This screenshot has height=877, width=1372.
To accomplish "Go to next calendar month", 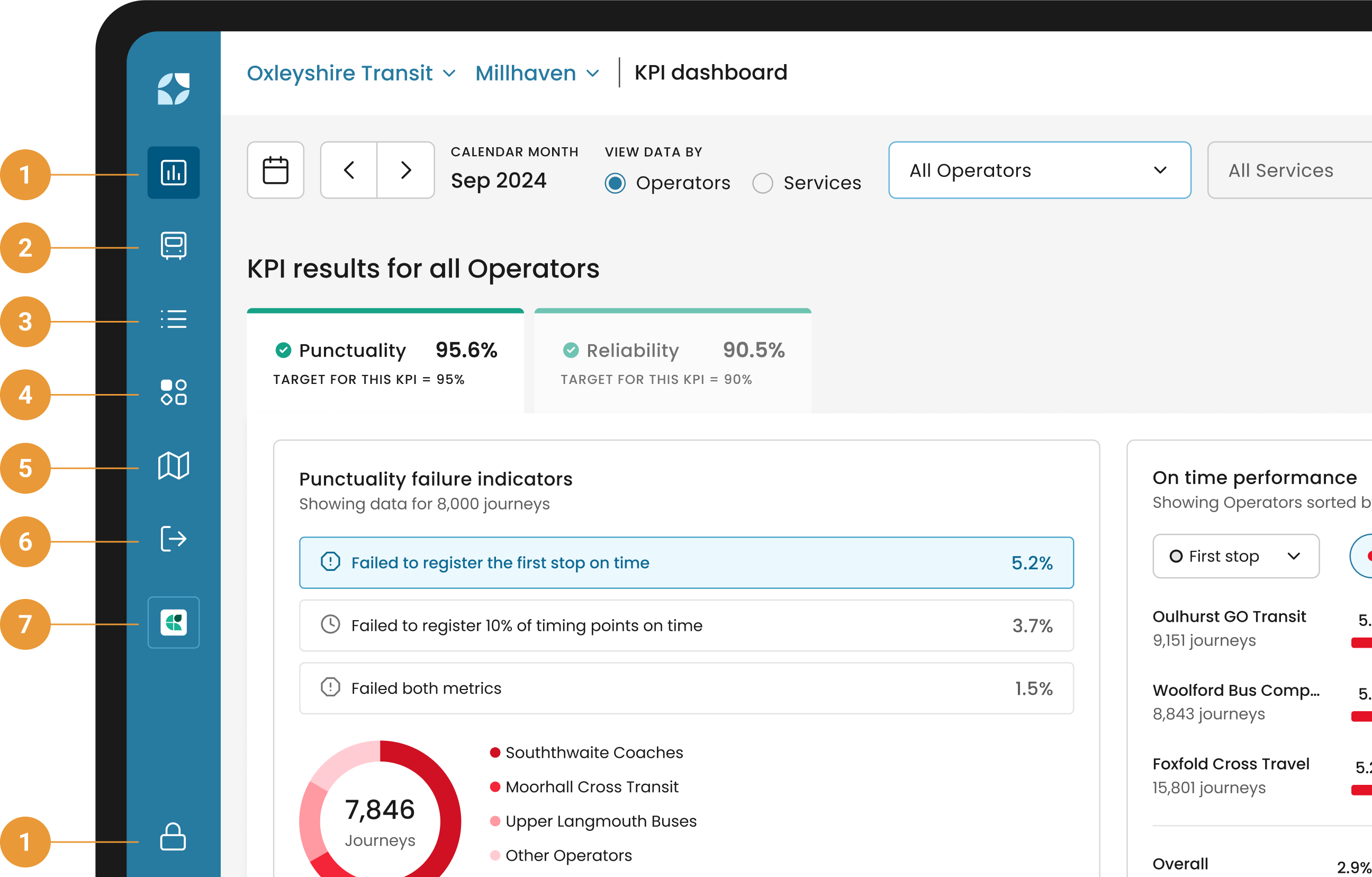I will pyautogui.click(x=405, y=170).
